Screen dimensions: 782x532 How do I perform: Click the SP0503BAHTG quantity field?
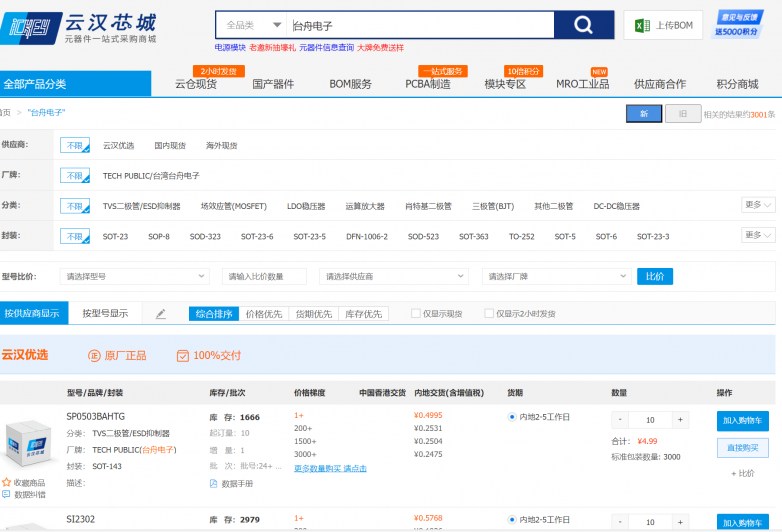[650, 420]
